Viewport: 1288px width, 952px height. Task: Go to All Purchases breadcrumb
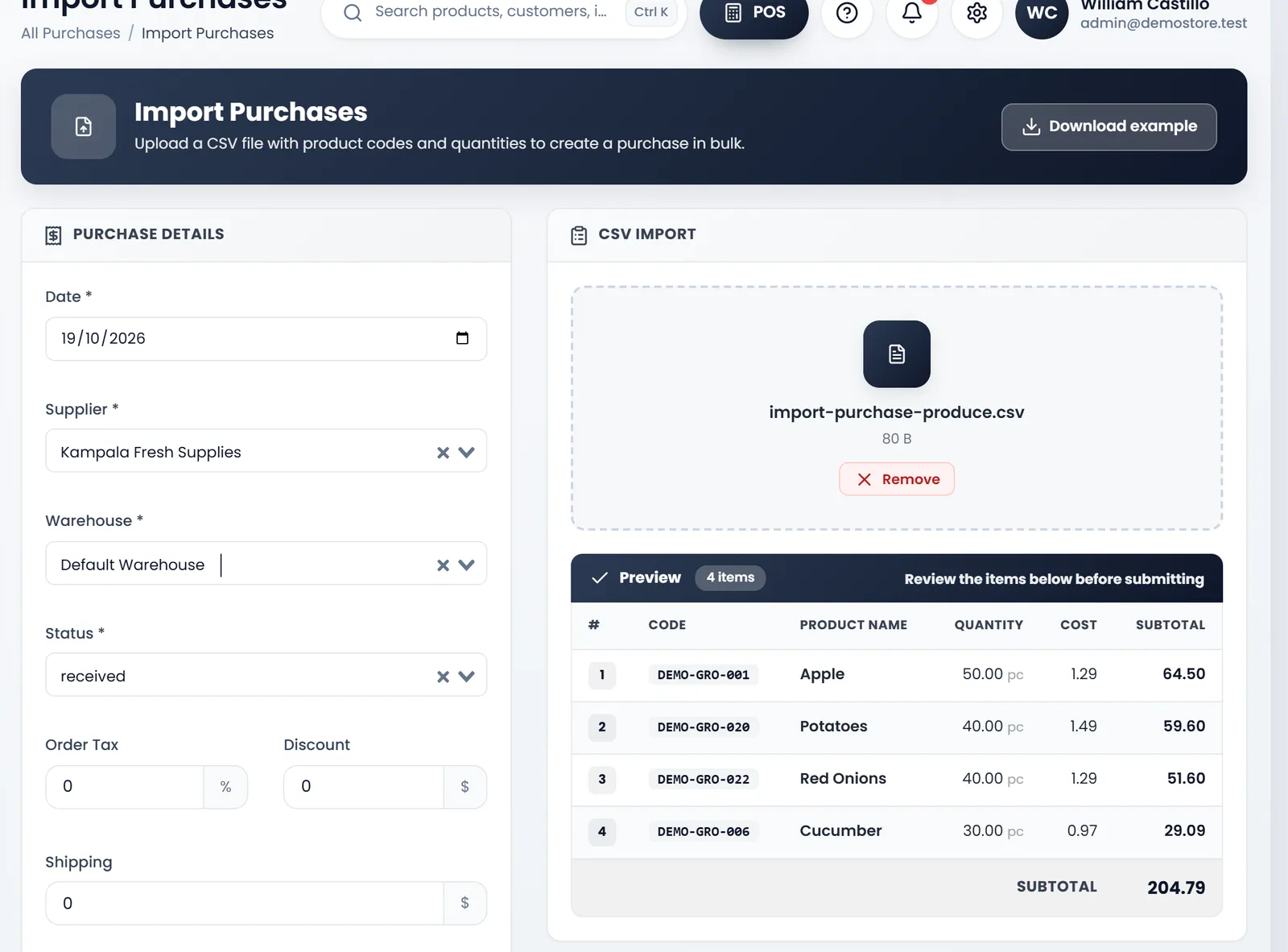[x=71, y=33]
